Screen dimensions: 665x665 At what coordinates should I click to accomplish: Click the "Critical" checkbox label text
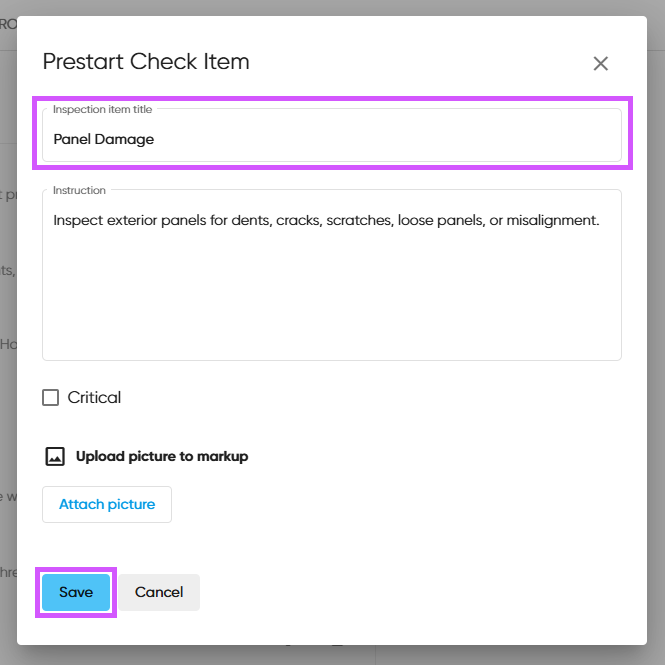click(x=94, y=398)
